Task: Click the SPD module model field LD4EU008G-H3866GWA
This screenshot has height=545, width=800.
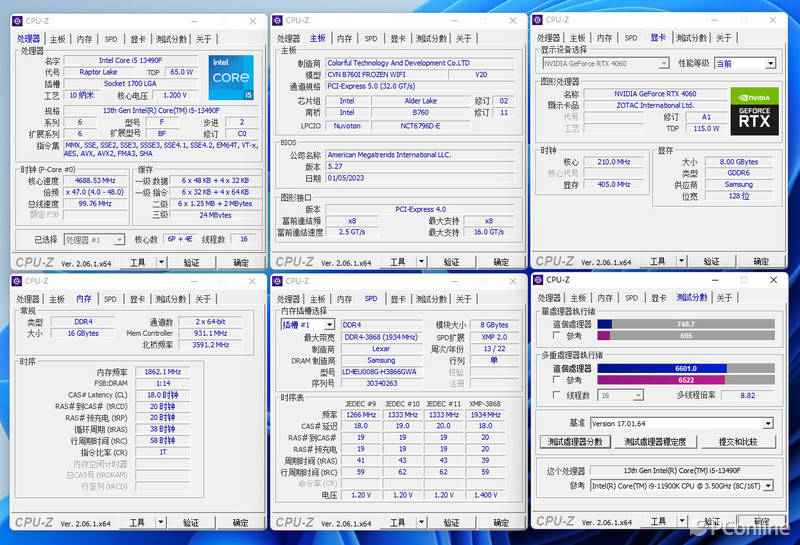Action: [380, 372]
